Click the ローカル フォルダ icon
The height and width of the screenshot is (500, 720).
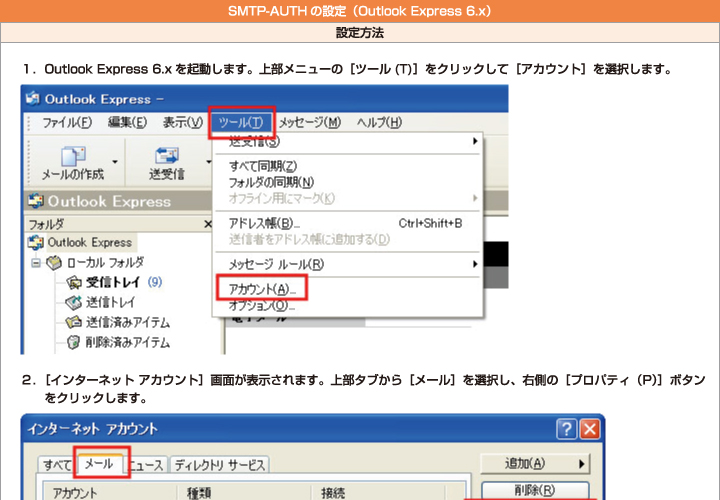click(54, 263)
